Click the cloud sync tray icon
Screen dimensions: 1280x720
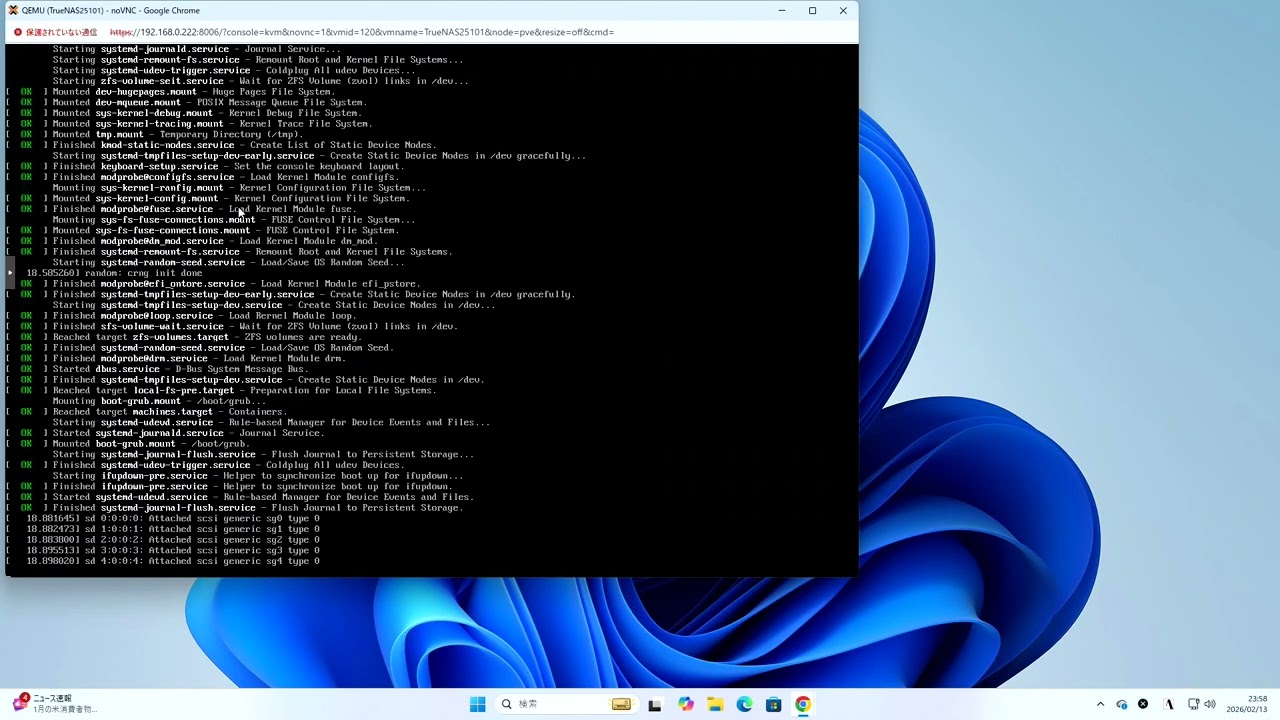1122,704
